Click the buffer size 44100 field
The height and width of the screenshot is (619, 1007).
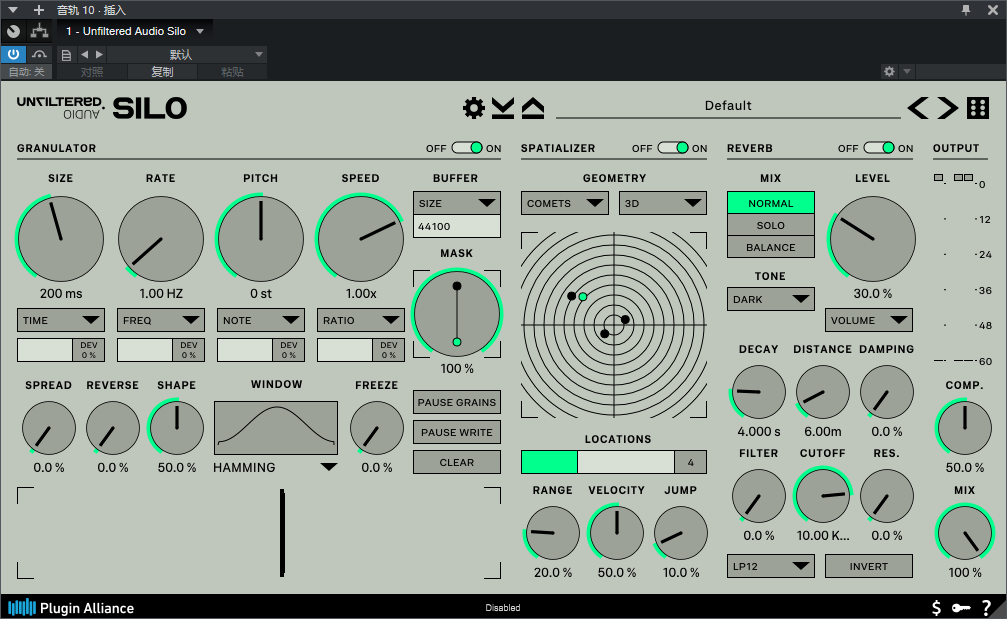(457, 226)
